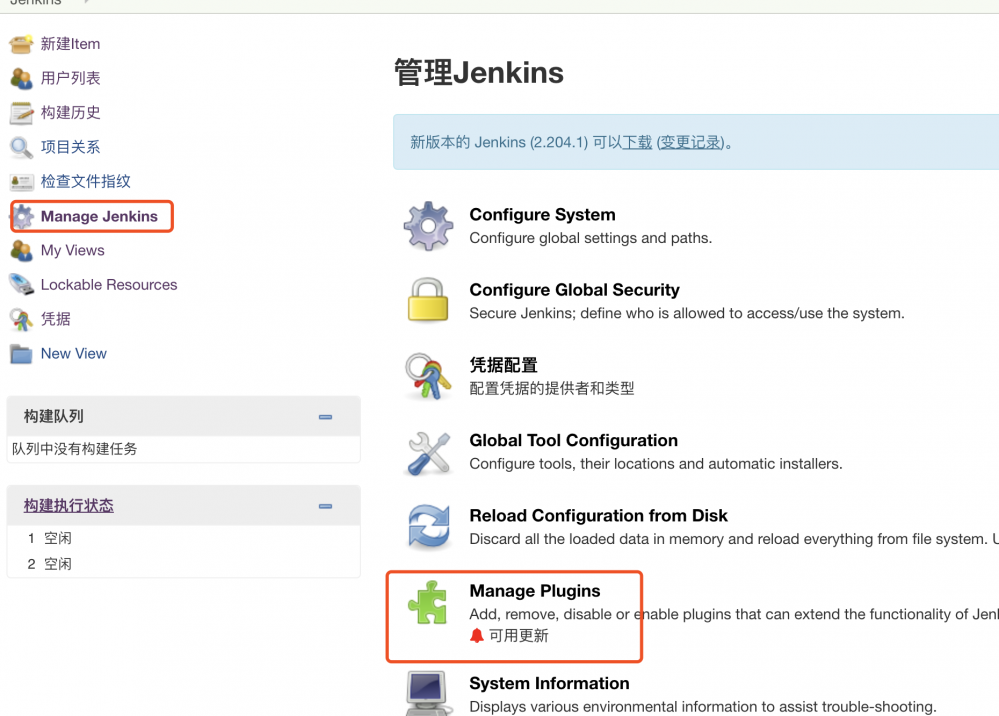The image size is (999, 716).
Task: Collapse the 构建队列 panel
Action: [324, 417]
